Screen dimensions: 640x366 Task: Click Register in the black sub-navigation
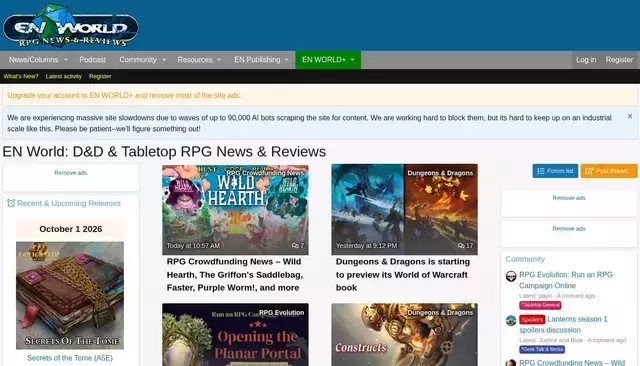100,76
